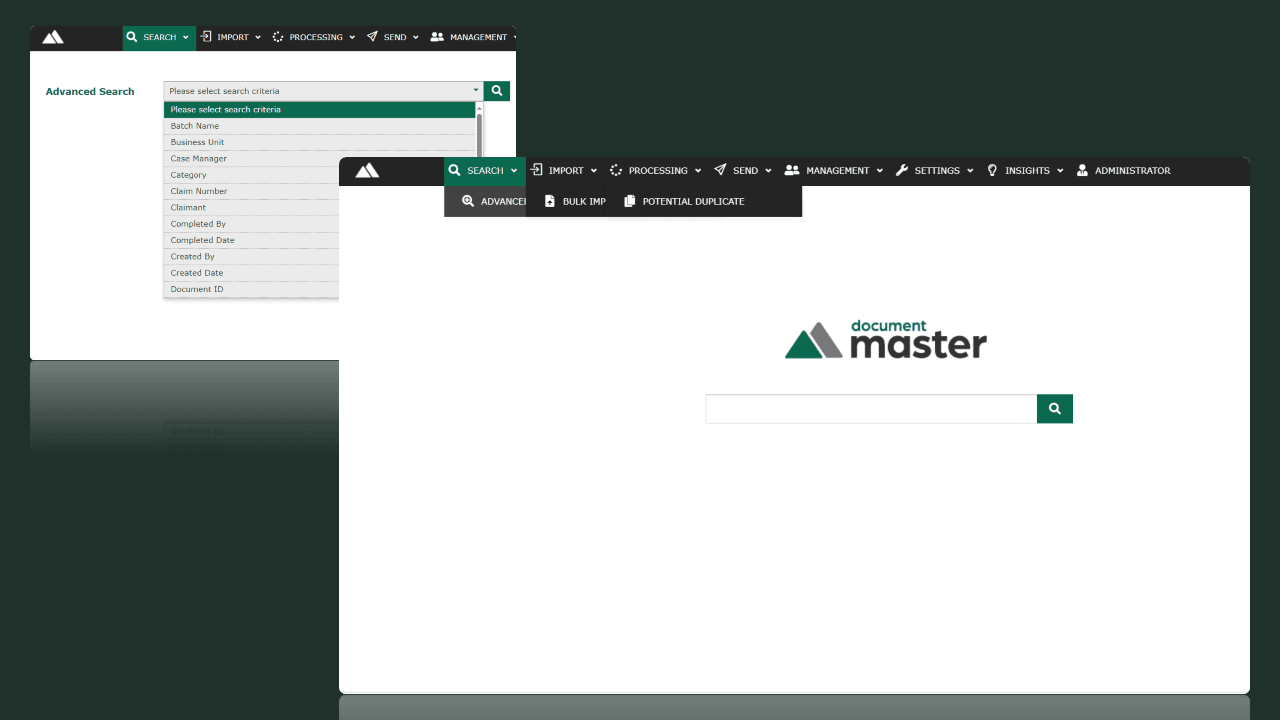Select 'Please select search criteria' highlighted option
This screenshot has width=1280, height=720.
click(x=320, y=110)
